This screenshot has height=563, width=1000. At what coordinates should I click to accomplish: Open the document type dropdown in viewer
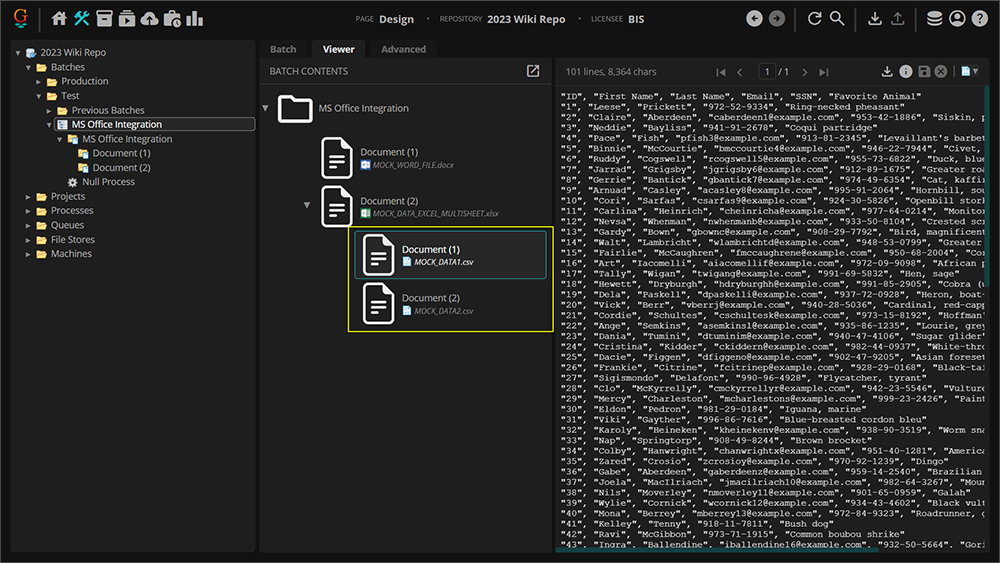click(x=968, y=72)
